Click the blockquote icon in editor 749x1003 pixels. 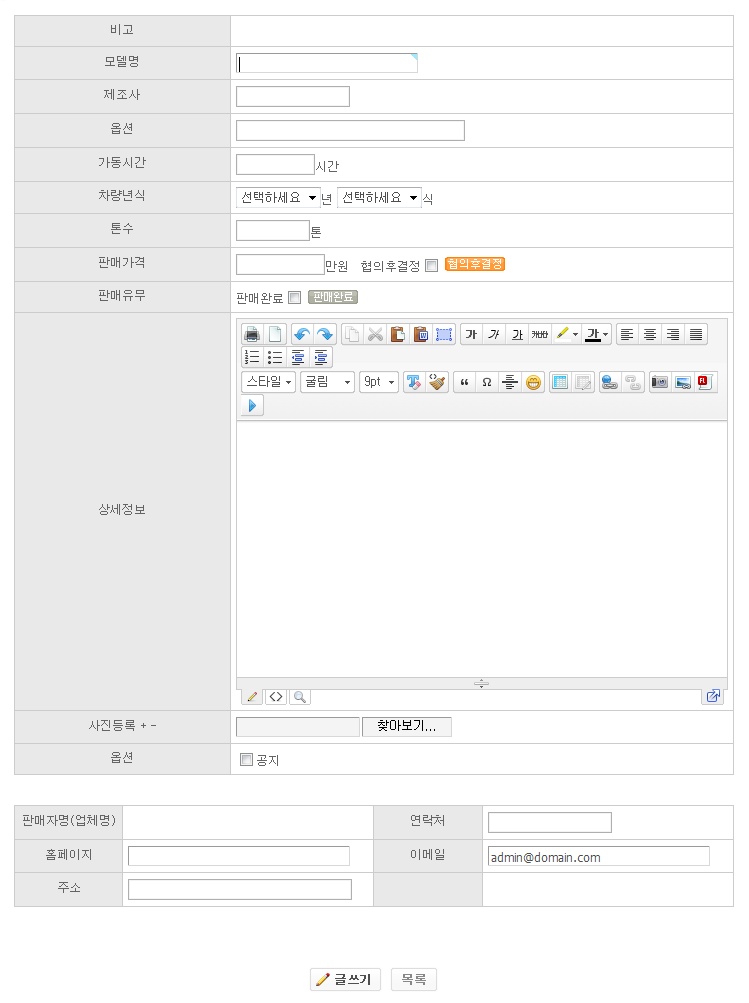464,382
